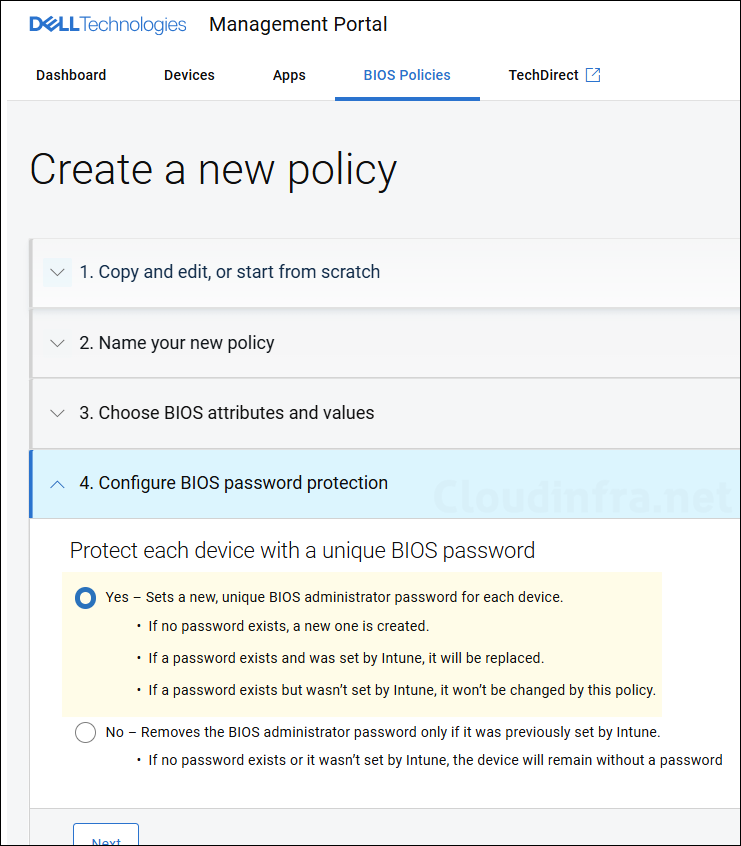Open the TechDirect link
The width and height of the screenshot is (741, 846).
[543, 75]
